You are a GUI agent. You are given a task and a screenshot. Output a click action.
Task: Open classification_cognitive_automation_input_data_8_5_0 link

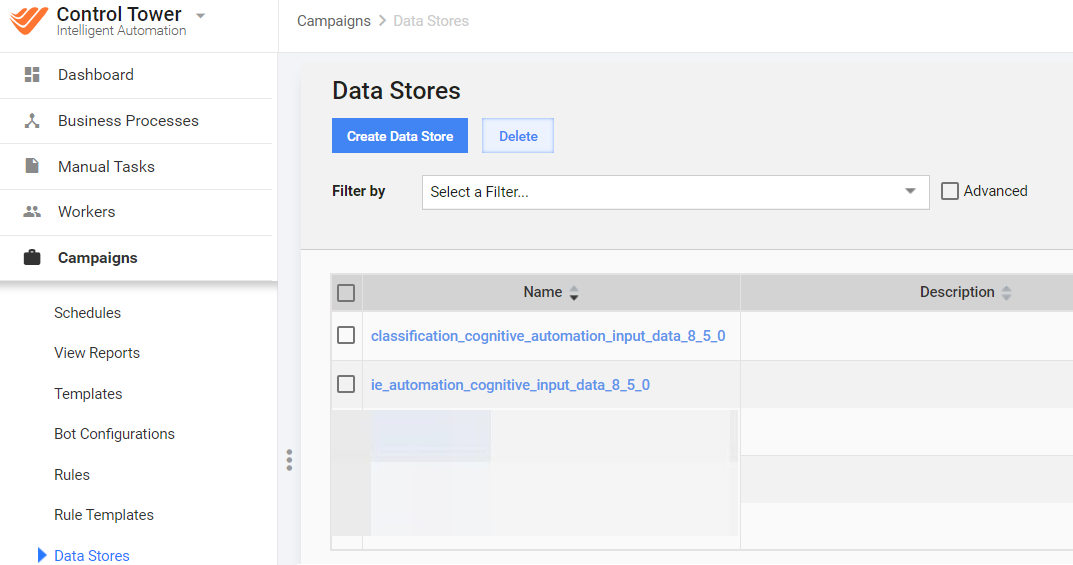548,336
